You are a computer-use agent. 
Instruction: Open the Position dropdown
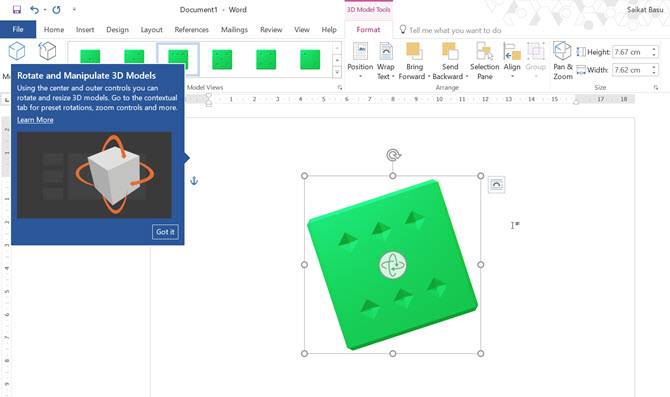coord(360,60)
